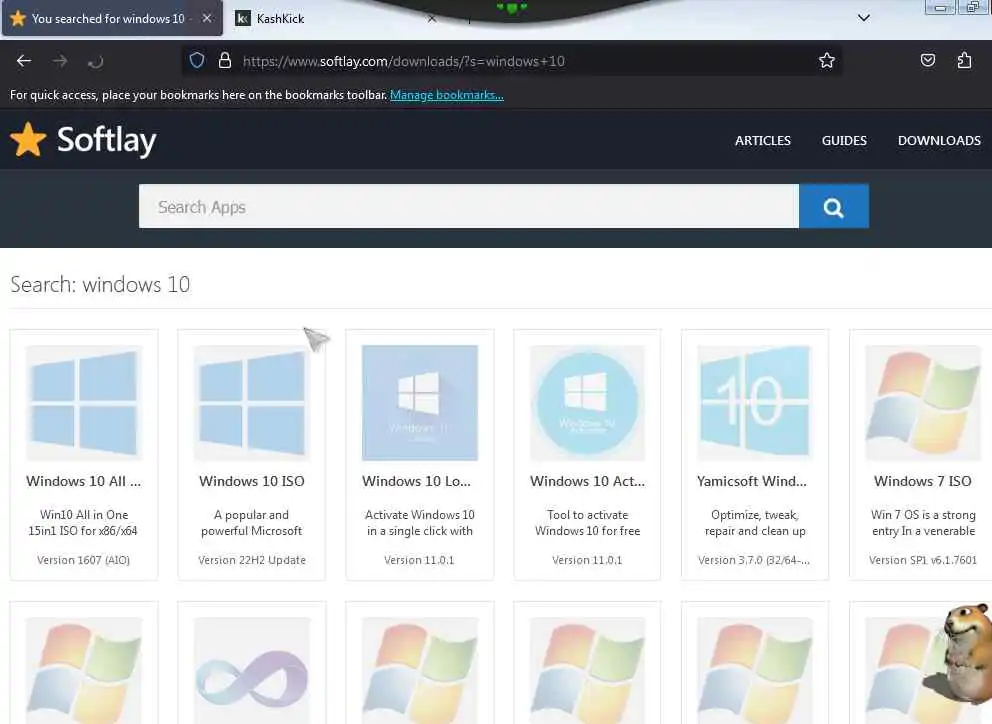Go back with the browser back arrow

[x=24, y=61]
